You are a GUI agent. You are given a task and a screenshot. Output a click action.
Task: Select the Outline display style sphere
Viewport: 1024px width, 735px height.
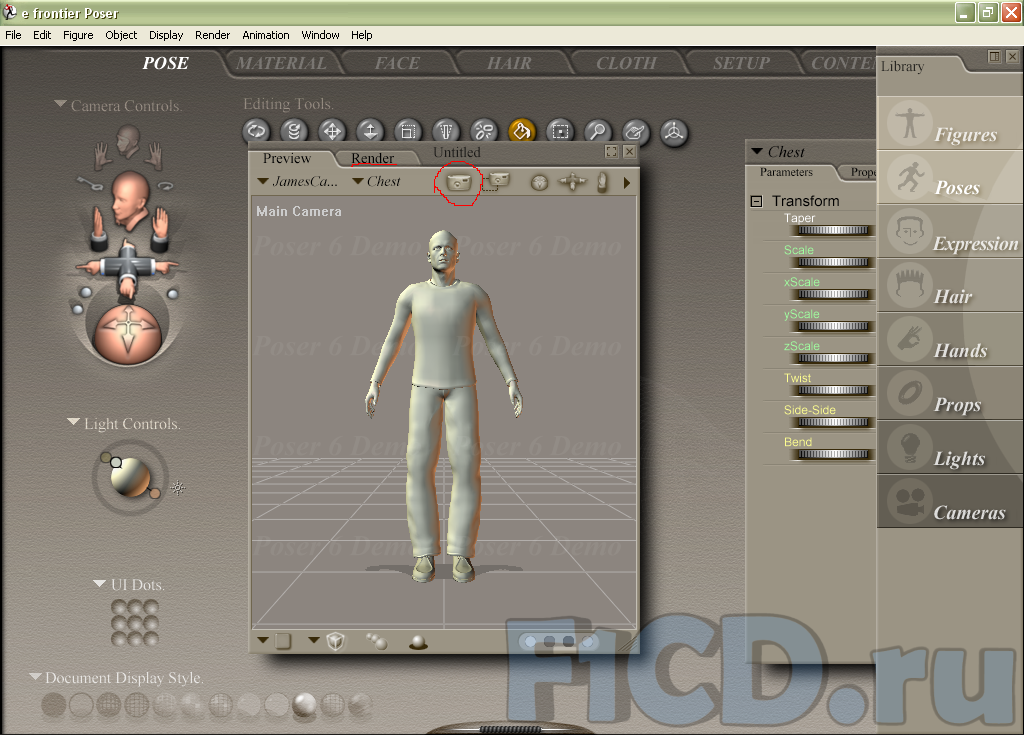(x=81, y=705)
